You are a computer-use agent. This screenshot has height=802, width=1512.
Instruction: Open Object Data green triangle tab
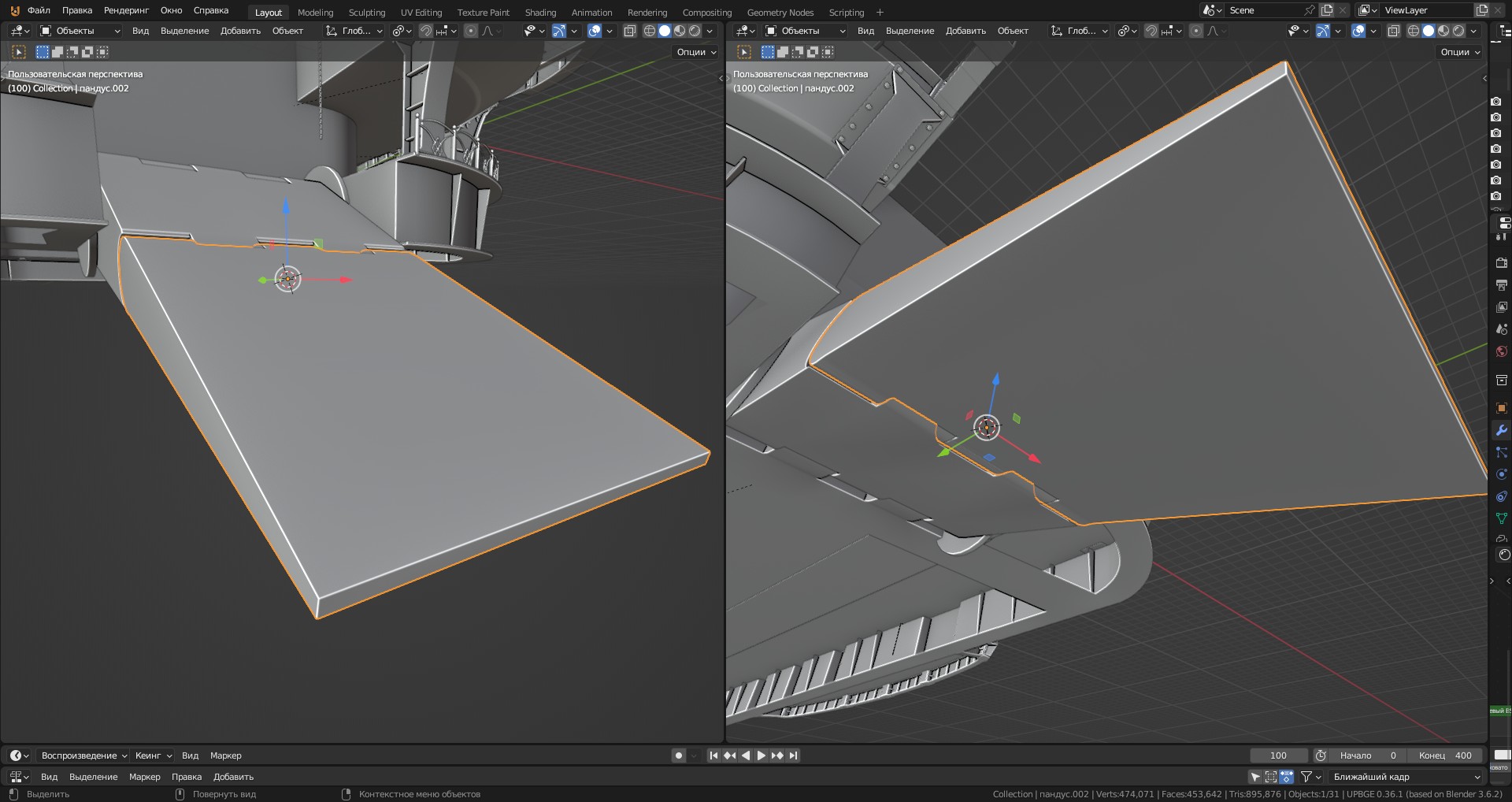1501,518
